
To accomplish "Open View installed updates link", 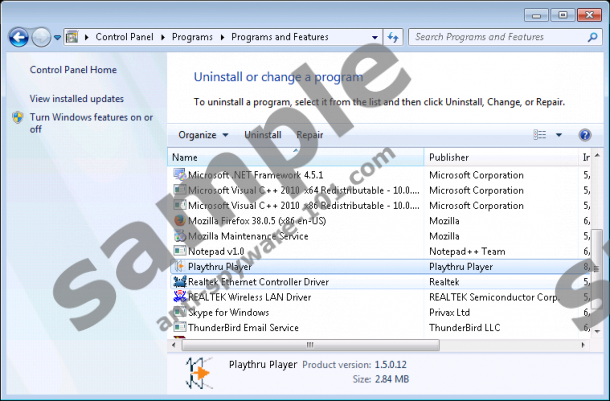I will click(76, 99).
